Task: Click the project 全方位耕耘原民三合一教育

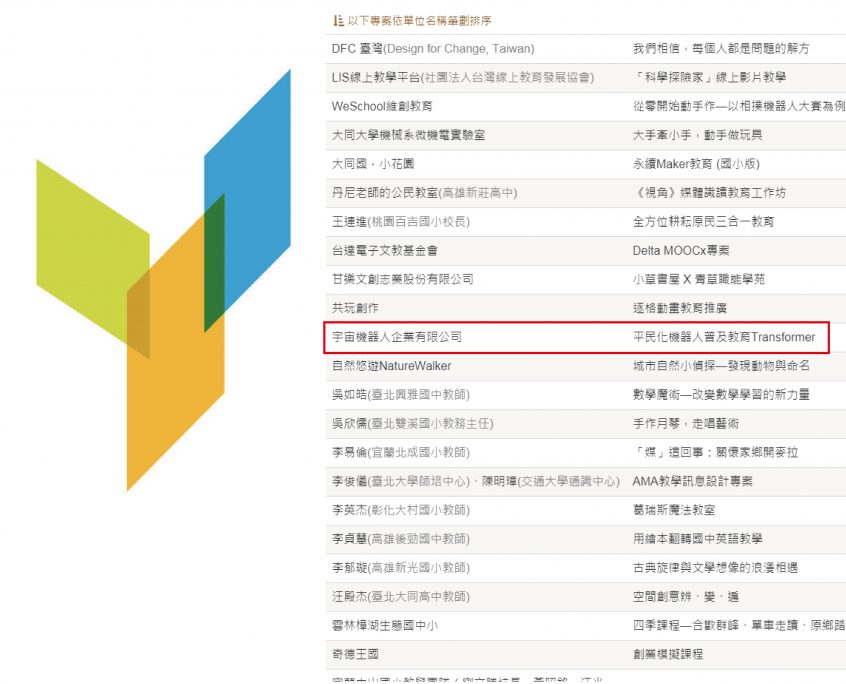Action: [703, 222]
